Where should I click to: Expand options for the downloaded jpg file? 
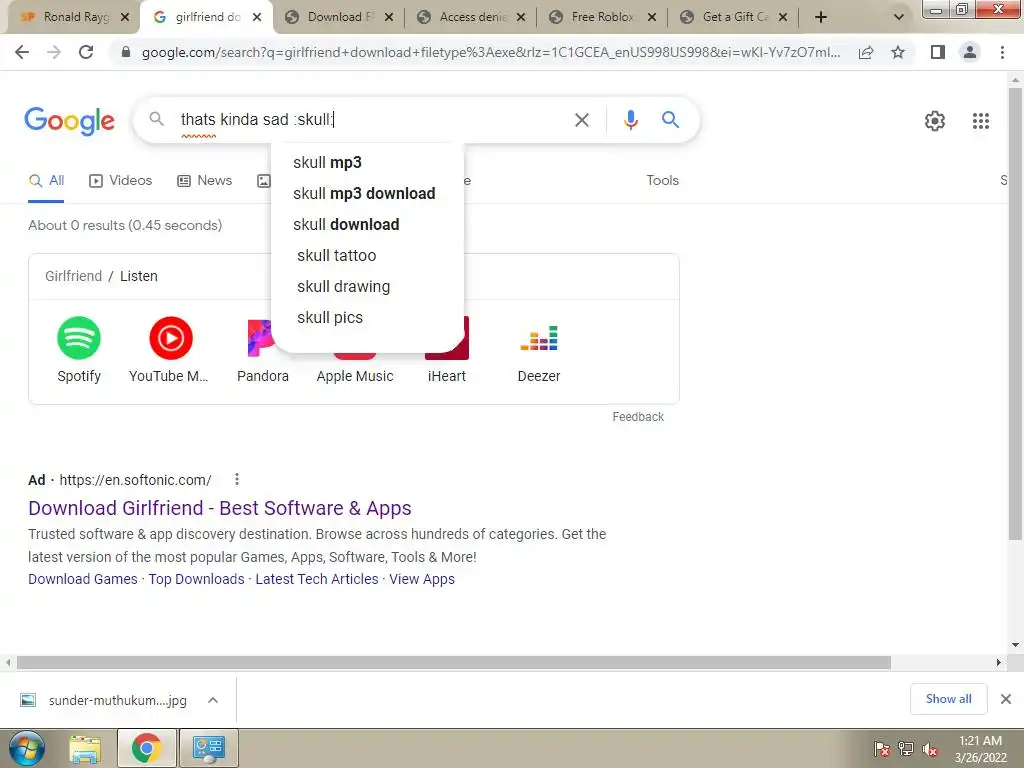(212, 700)
